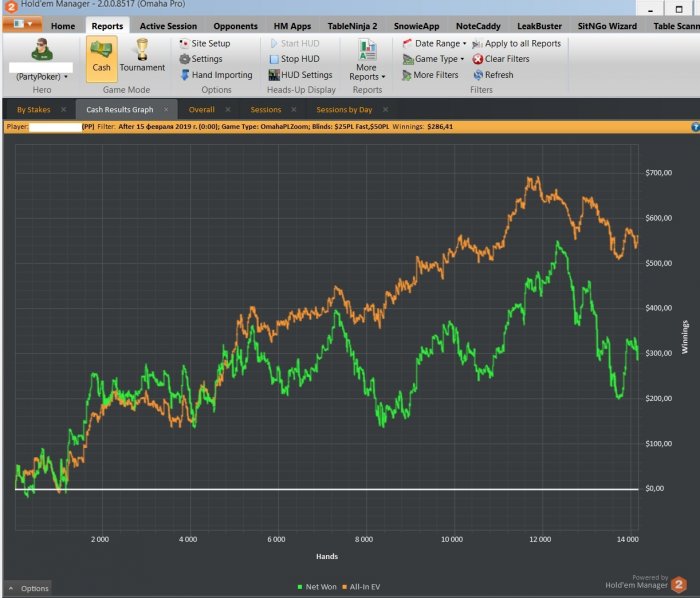Refresh the report data
The width and height of the screenshot is (700, 598).
[478, 75]
